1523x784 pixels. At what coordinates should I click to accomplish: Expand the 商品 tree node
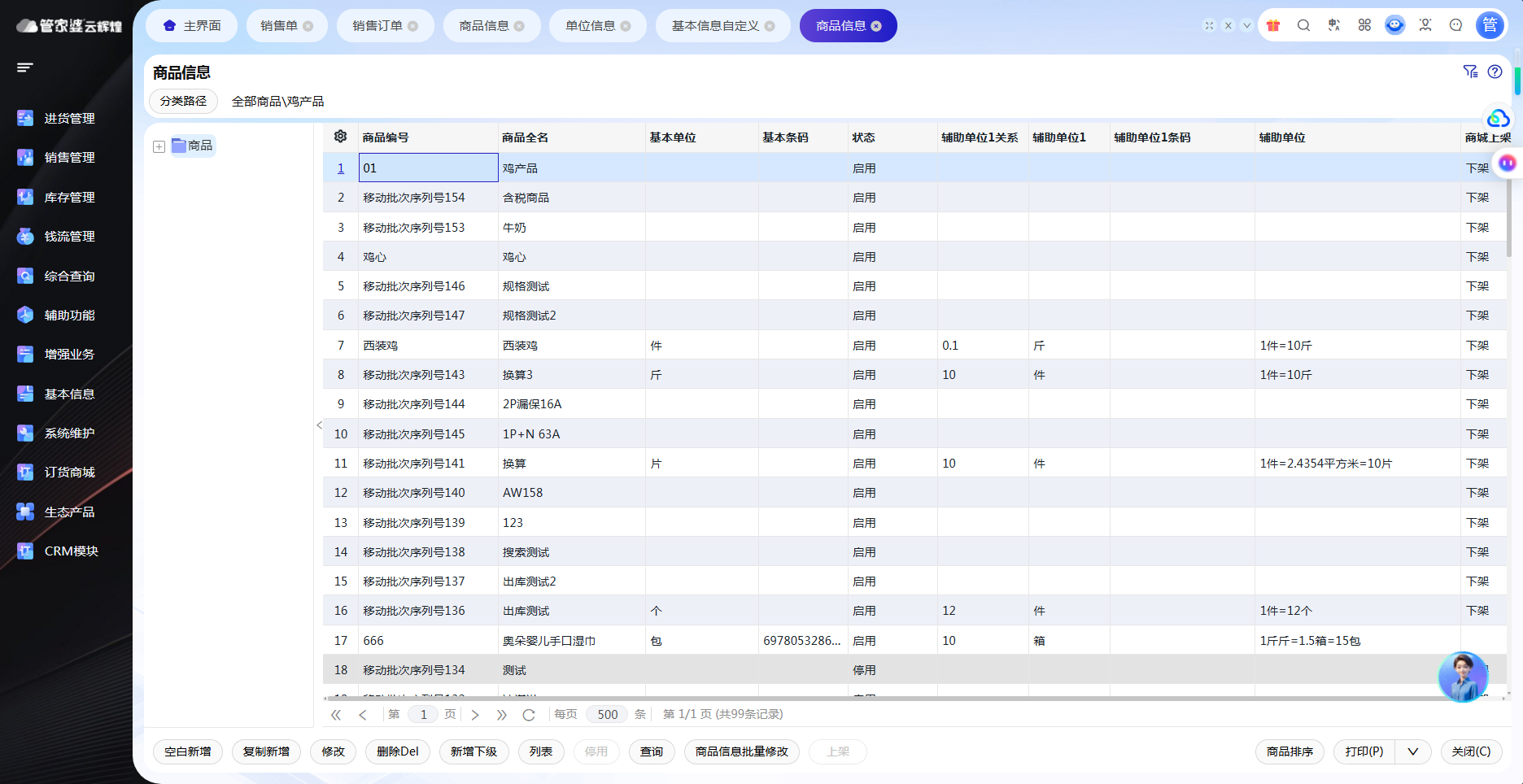159,146
